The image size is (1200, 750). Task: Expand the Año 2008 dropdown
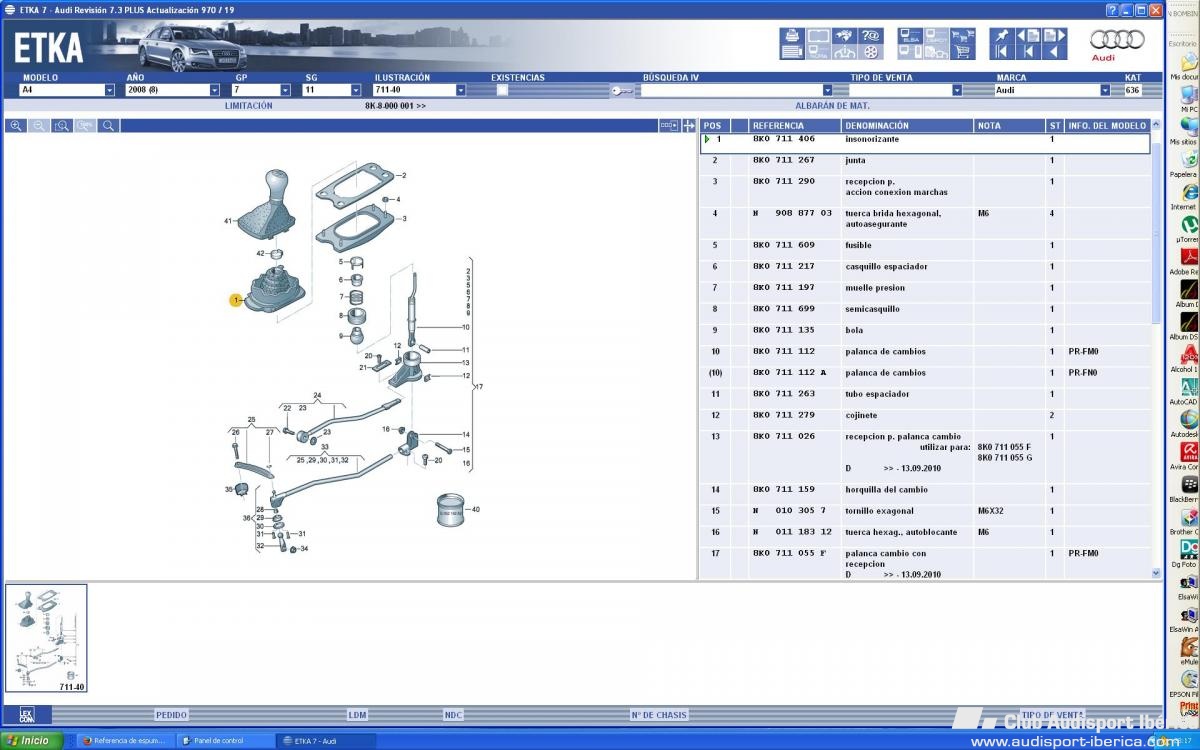coord(214,90)
